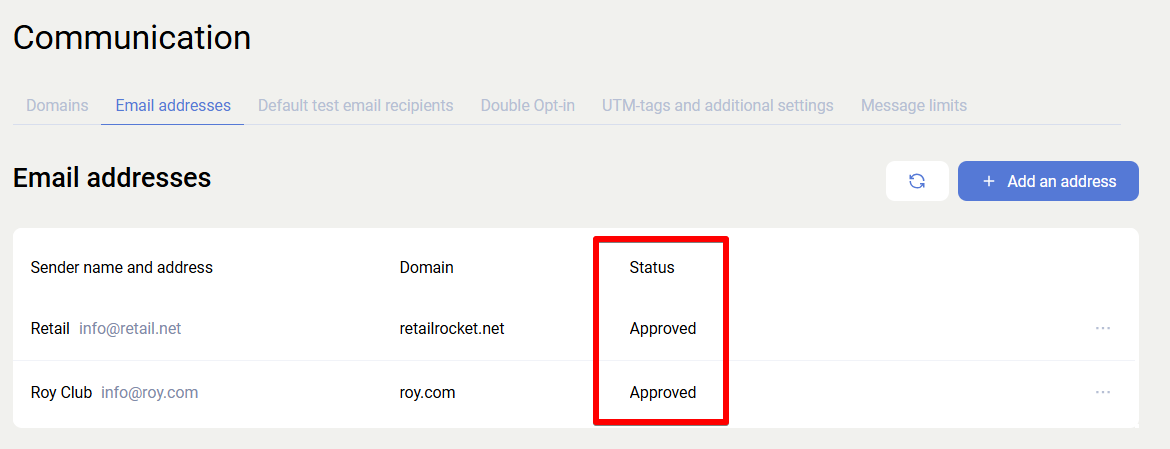
Task: Click the Roy Club sender name
Action: [x=61, y=392]
